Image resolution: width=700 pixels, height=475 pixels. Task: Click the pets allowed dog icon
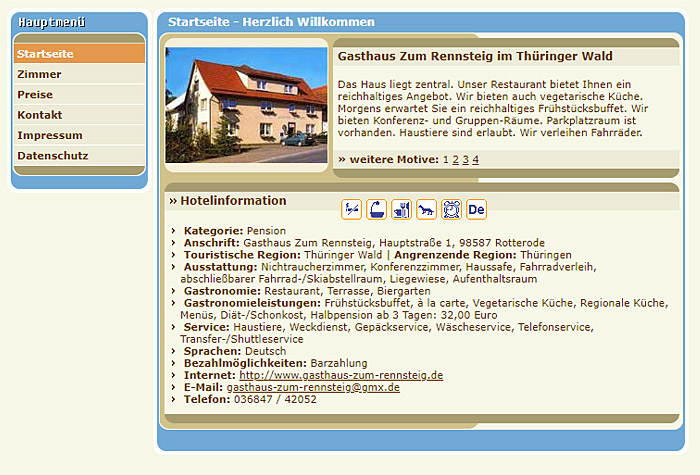click(x=426, y=209)
